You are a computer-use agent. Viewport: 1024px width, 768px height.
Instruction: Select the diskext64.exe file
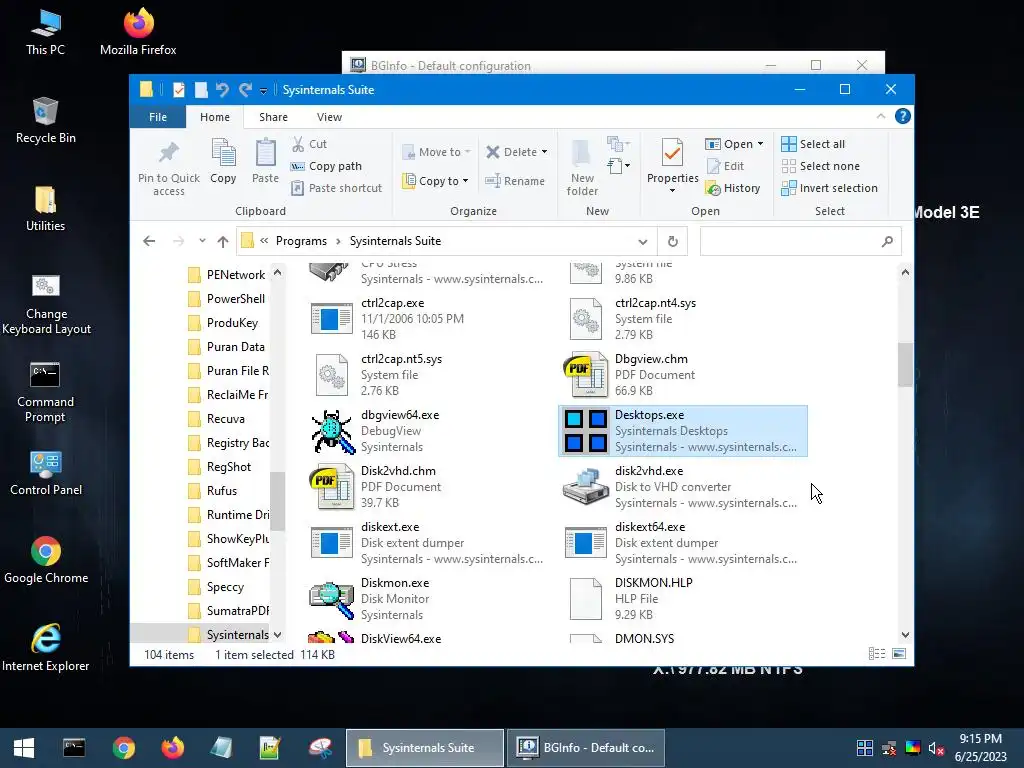click(683, 543)
